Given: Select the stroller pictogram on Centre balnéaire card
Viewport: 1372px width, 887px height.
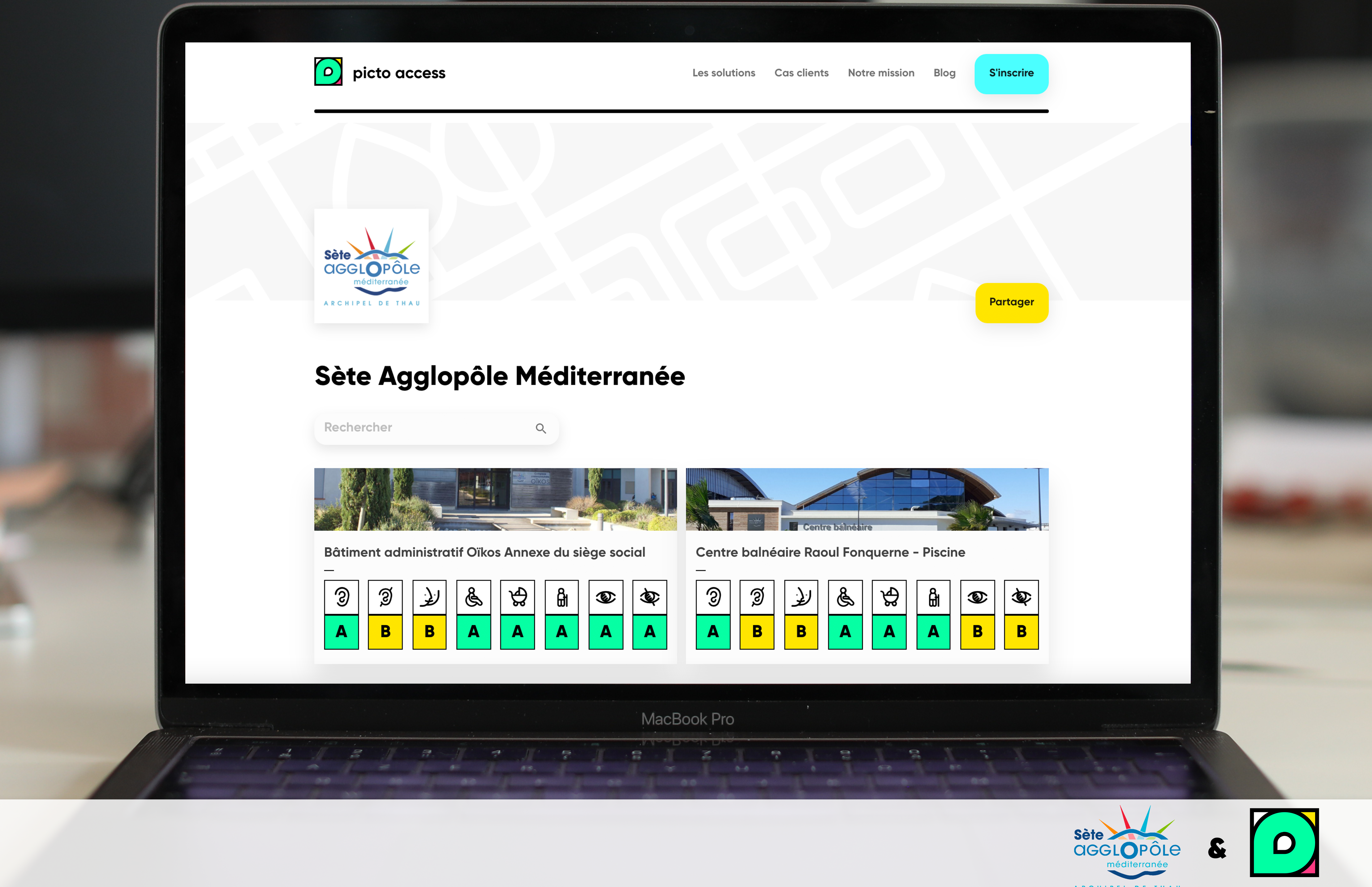Looking at the screenshot, I should click(889, 597).
